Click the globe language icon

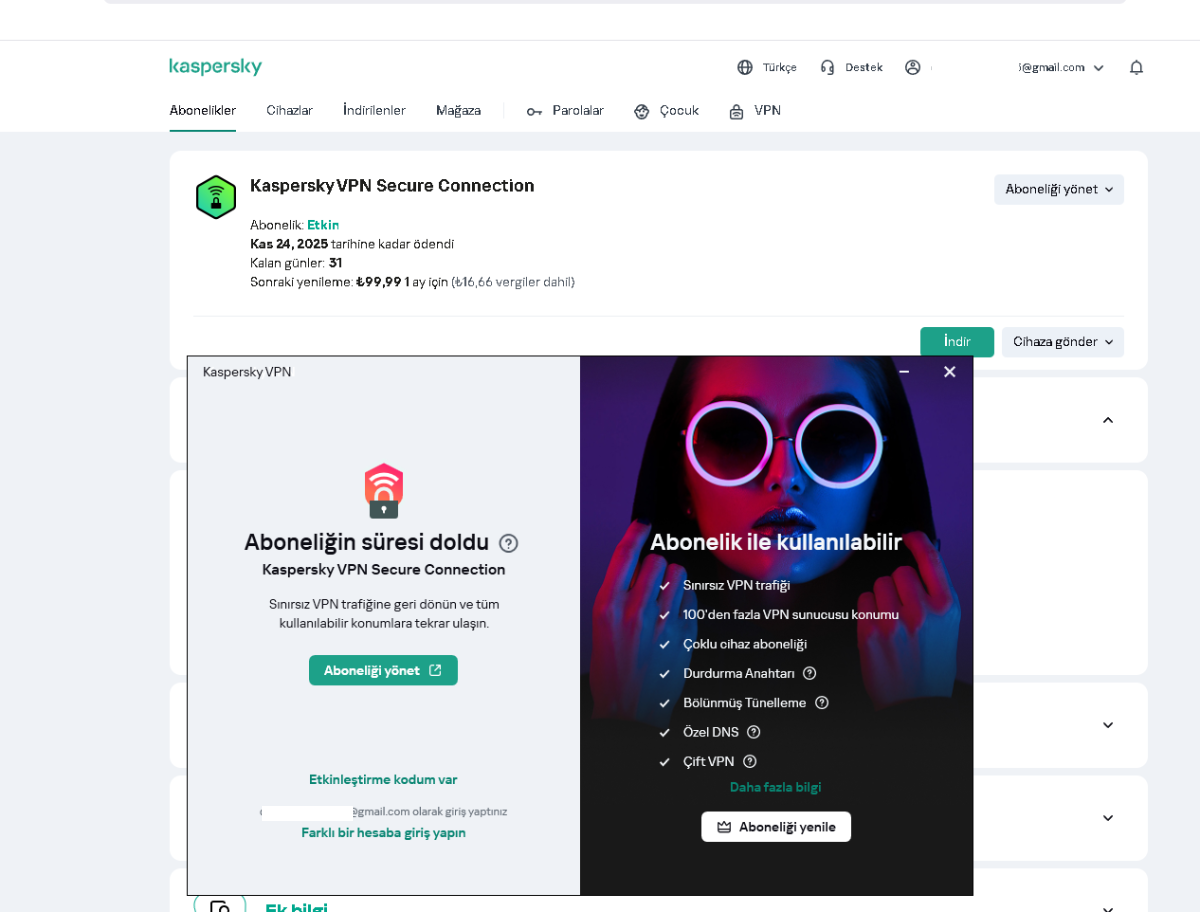(745, 67)
